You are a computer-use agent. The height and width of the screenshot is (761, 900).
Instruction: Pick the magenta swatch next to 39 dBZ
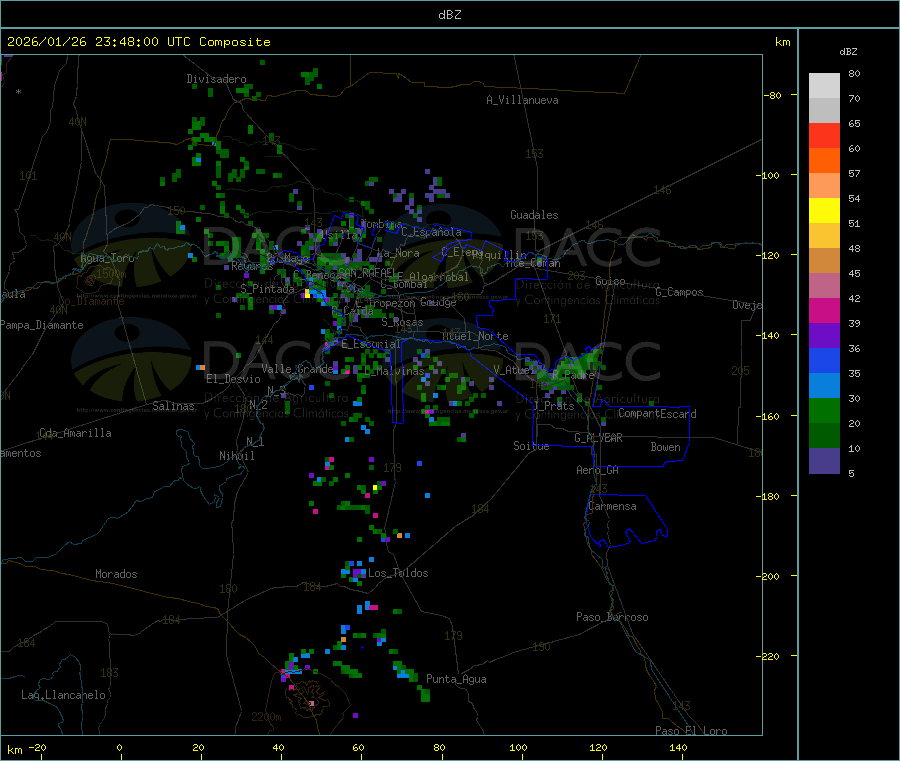[x=824, y=310]
